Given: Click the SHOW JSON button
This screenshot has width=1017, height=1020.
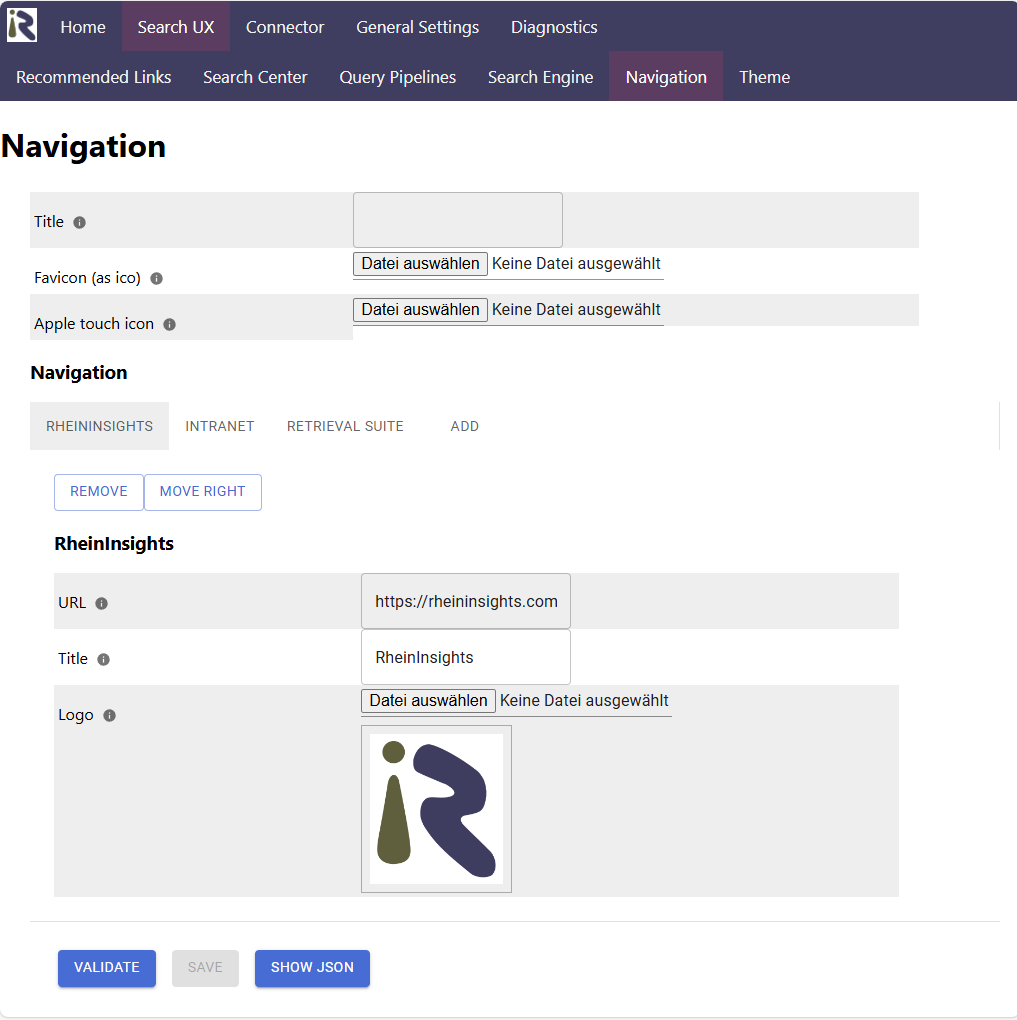Looking at the screenshot, I should coord(312,968).
